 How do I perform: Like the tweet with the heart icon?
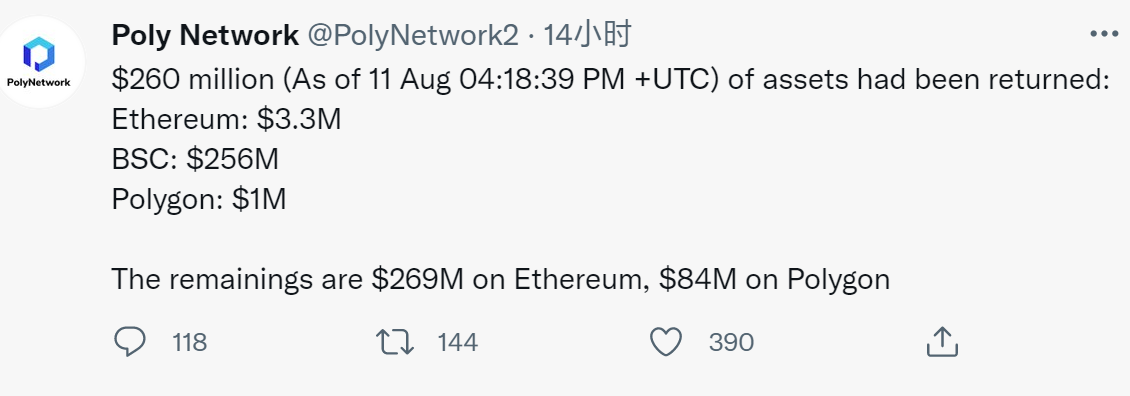pyautogui.click(x=666, y=342)
